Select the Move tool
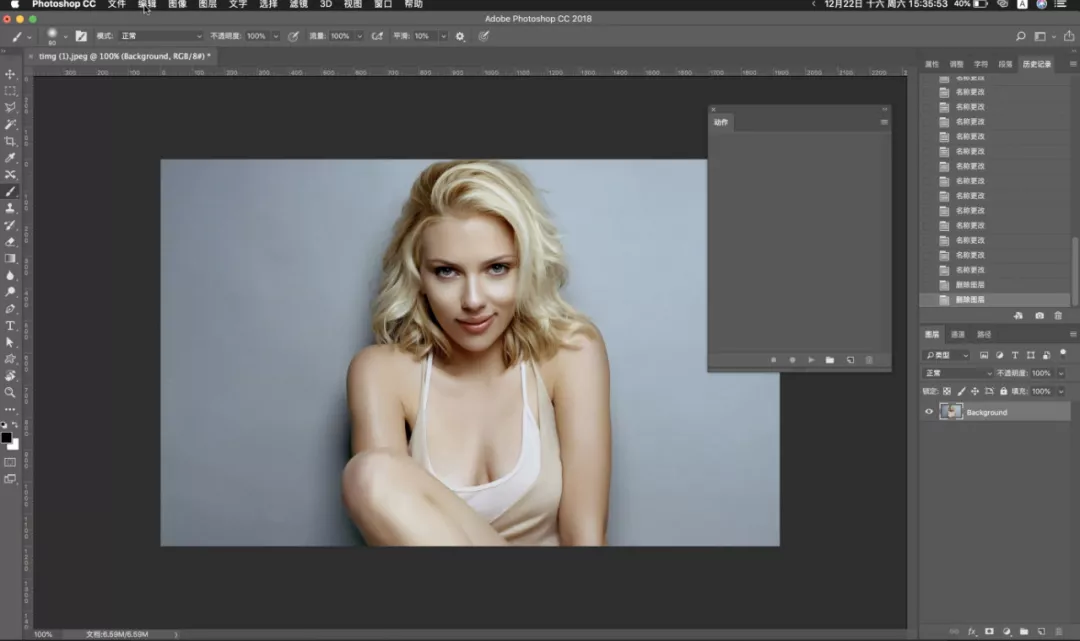 coord(10,74)
